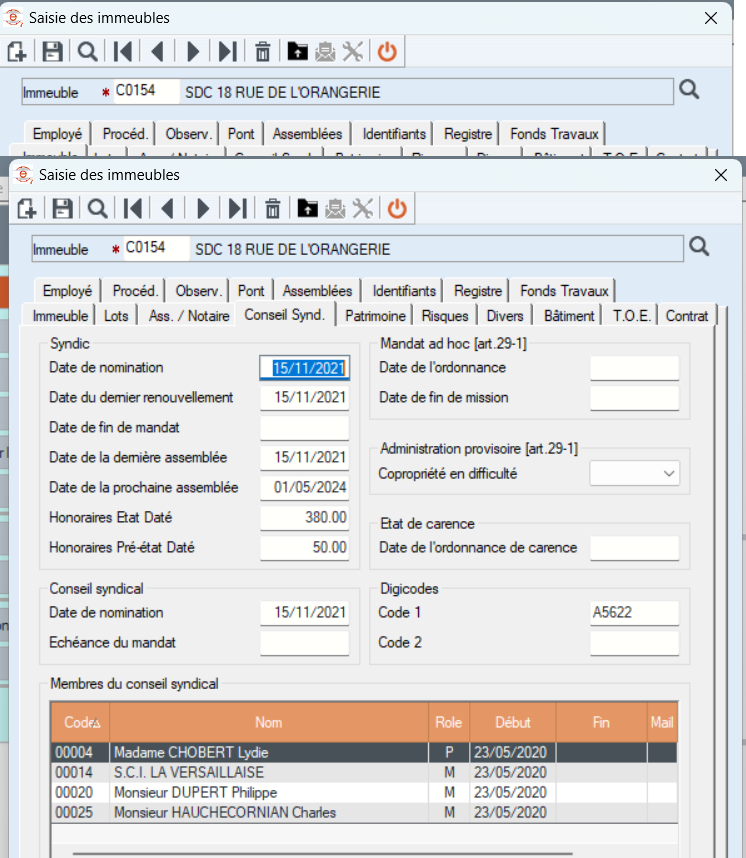The width and height of the screenshot is (746, 858).
Task: Click new record icon in back window toolbar
Action: pyautogui.click(x=17, y=52)
